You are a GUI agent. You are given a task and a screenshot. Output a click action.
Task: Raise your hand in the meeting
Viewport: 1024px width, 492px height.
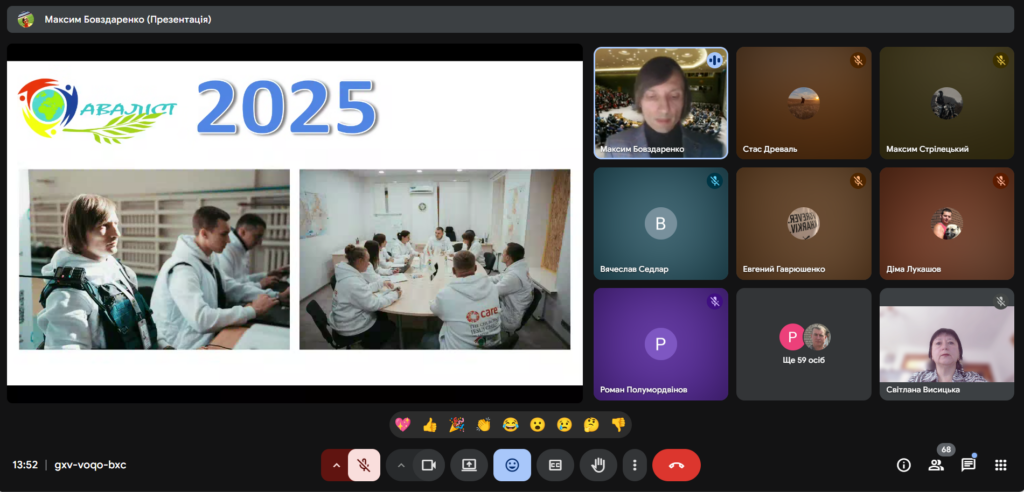coord(598,465)
